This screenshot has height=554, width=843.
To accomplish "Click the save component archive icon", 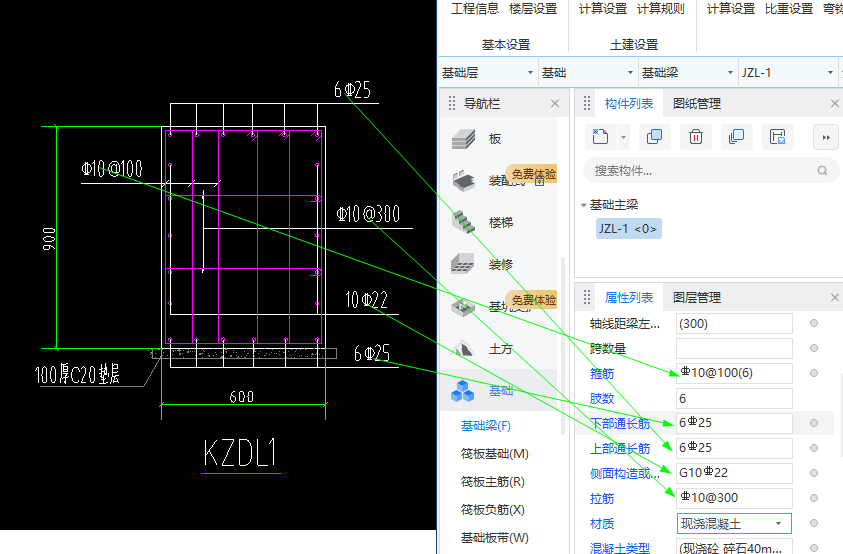I will [777, 137].
